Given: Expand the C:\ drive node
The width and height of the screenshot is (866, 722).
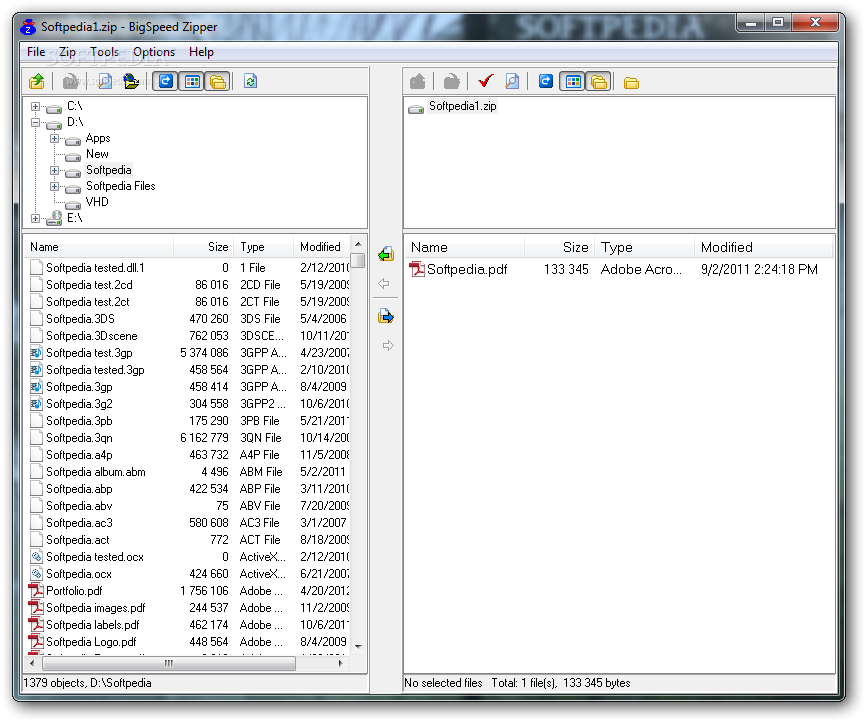Looking at the screenshot, I should tap(35, 106).
